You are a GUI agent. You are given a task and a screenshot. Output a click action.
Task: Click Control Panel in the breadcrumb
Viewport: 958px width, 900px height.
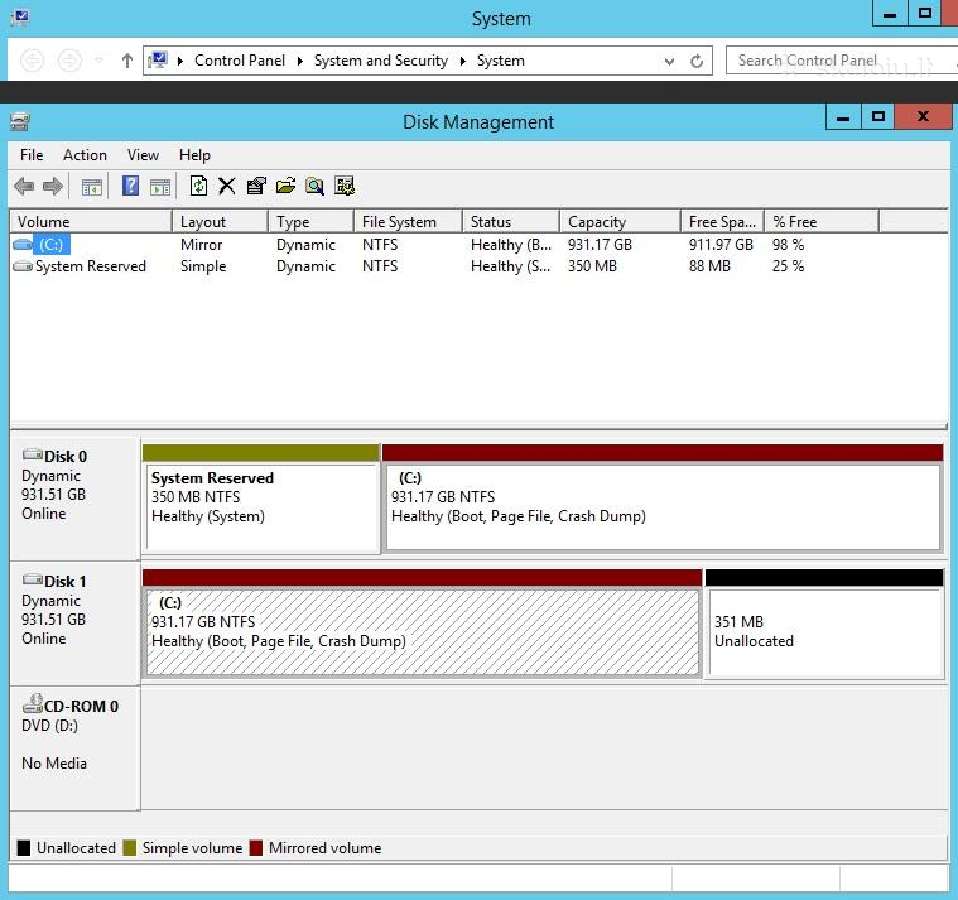(x=240, y=60)
